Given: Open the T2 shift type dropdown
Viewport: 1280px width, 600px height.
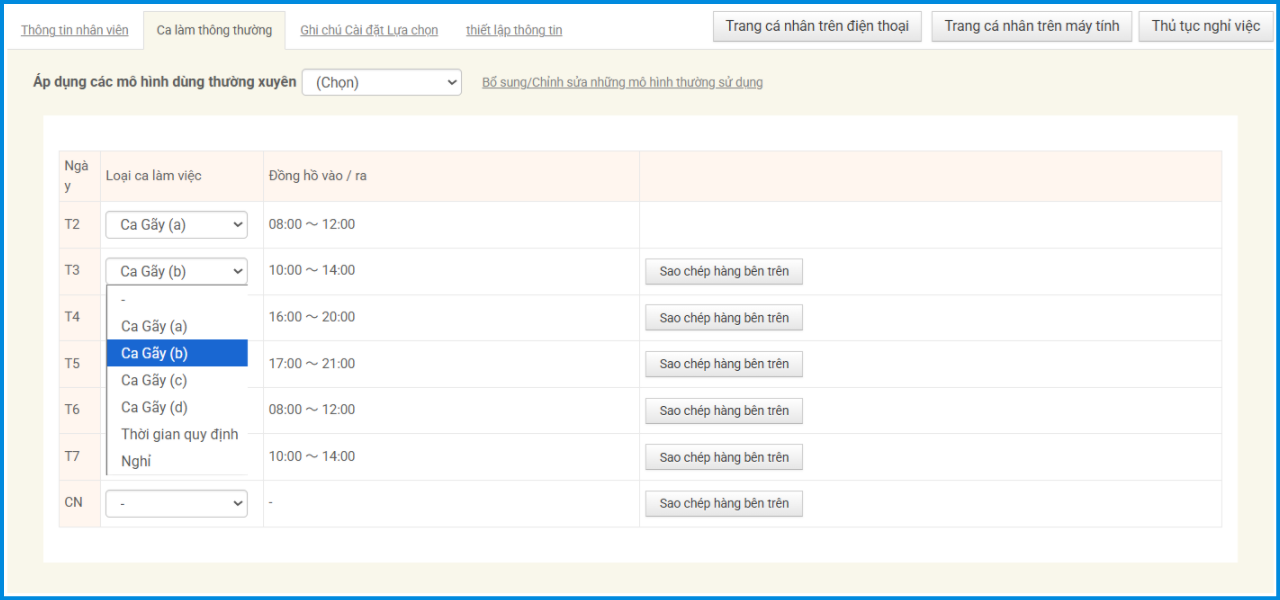Looking at the screenshot, I should pos(176,225).
